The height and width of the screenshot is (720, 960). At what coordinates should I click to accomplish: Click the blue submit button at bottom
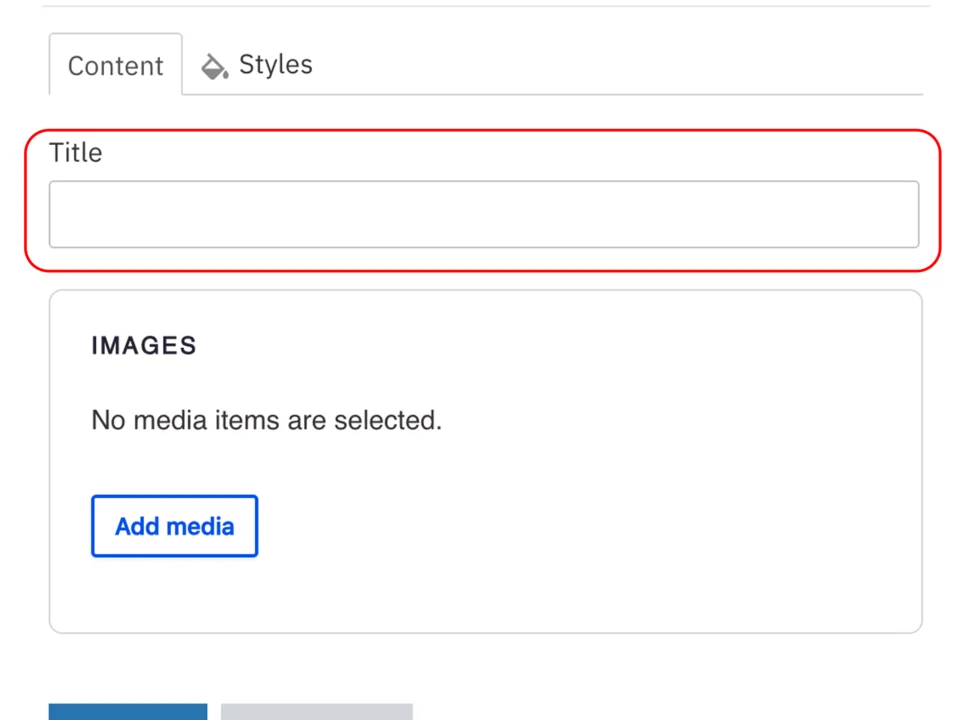tap(127, 712)
